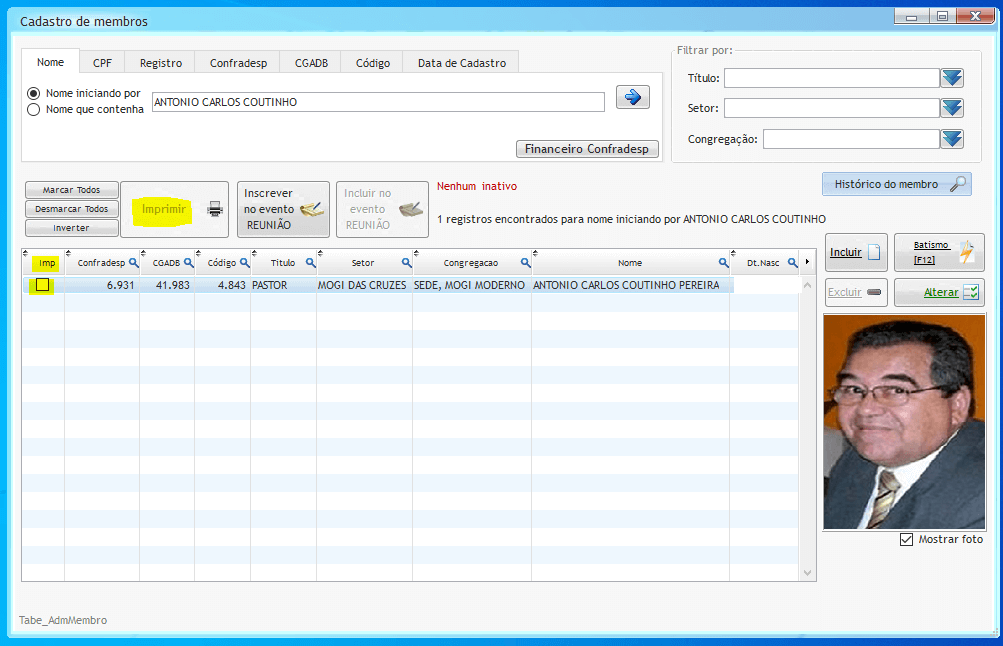Viewport: 1003px width, 646px height.
Task: Click Batismo [F12] button
Action: pyautogui.click(x=938, y=253)
